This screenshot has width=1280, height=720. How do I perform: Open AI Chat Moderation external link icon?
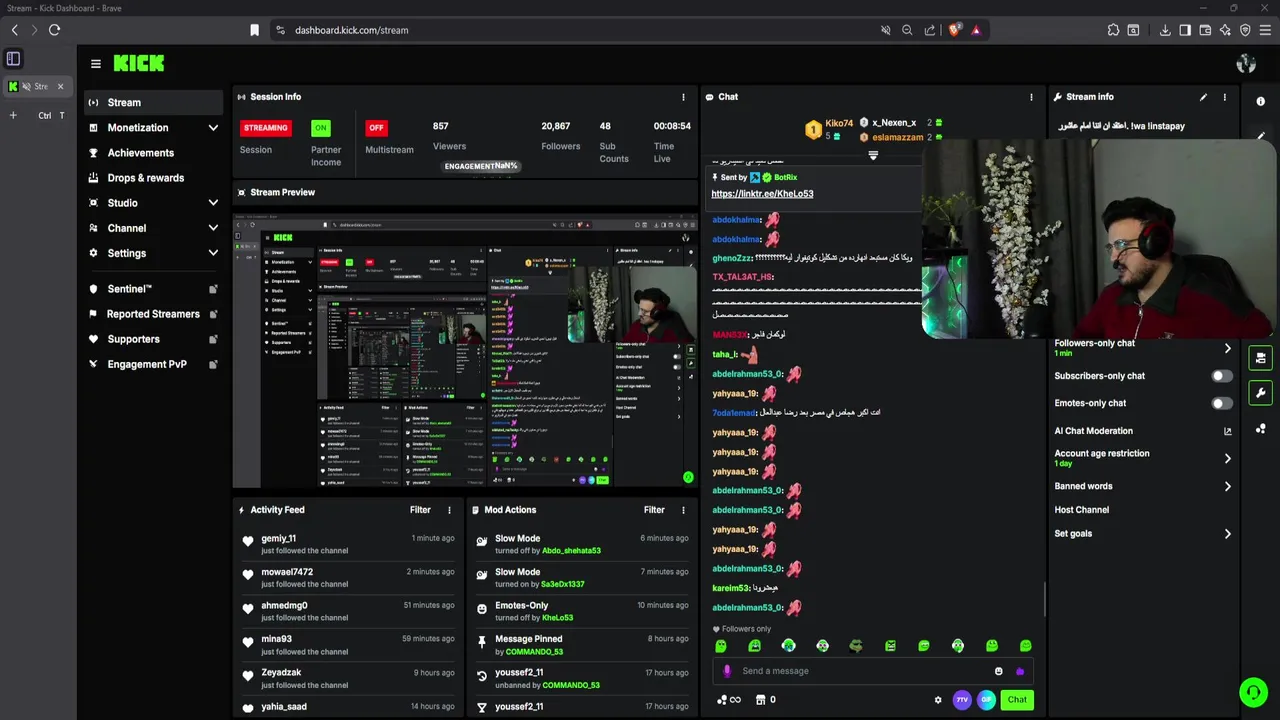tap(1228, 431)
